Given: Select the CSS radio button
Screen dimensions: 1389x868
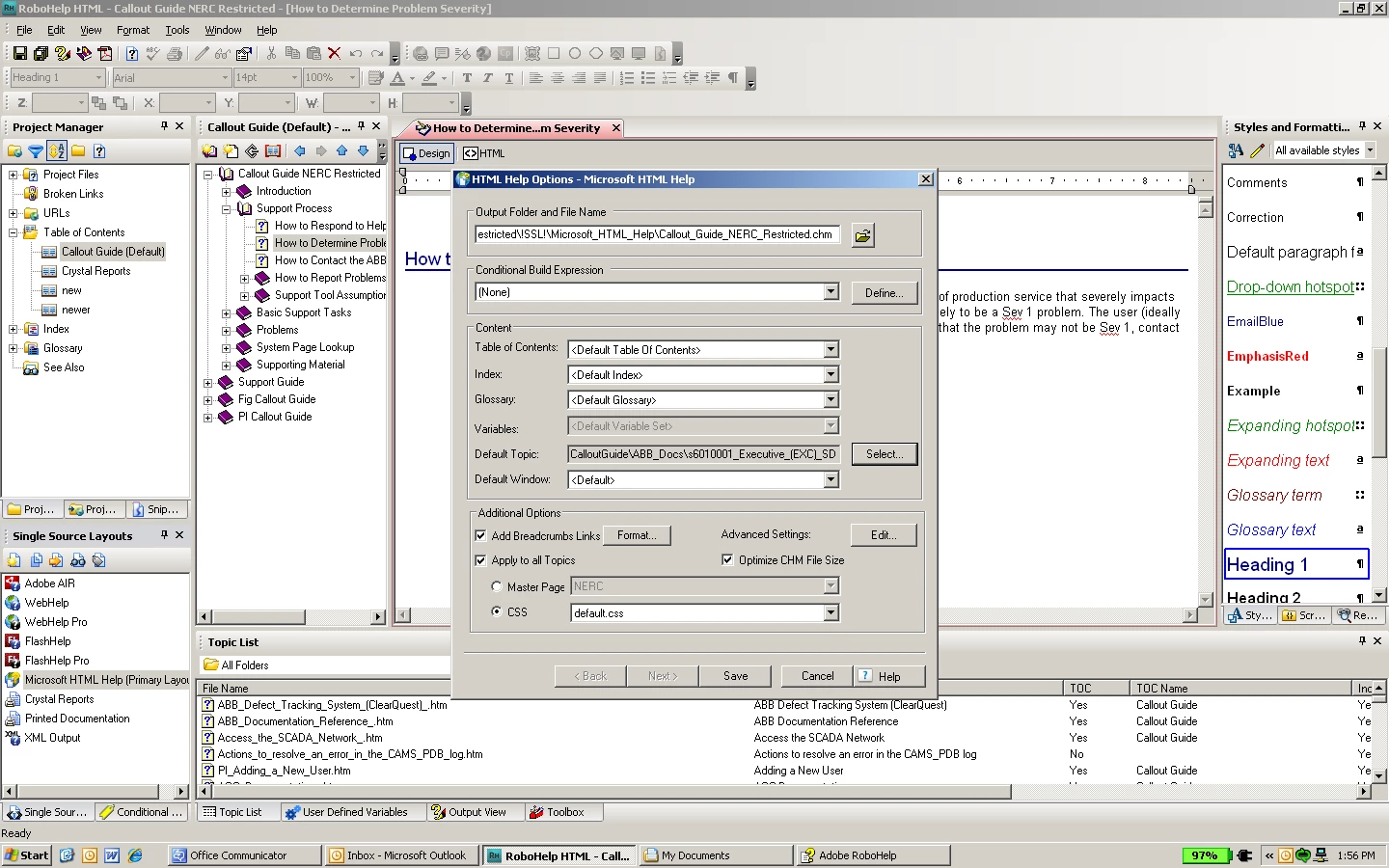Looking at the screenshot, I should (x=497, y=611).
